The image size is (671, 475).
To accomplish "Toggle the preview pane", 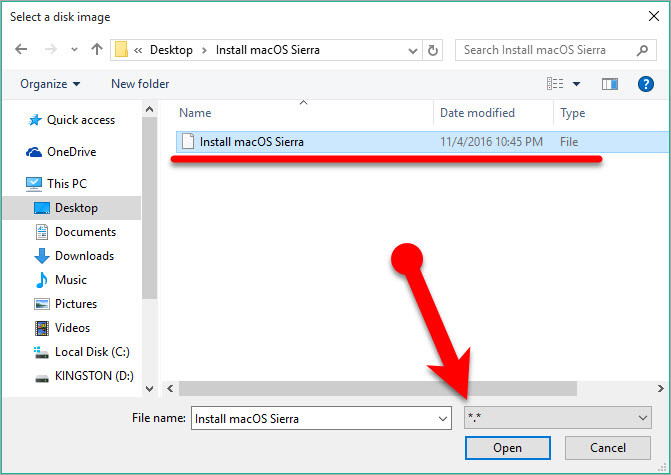I will coord(609,84).
